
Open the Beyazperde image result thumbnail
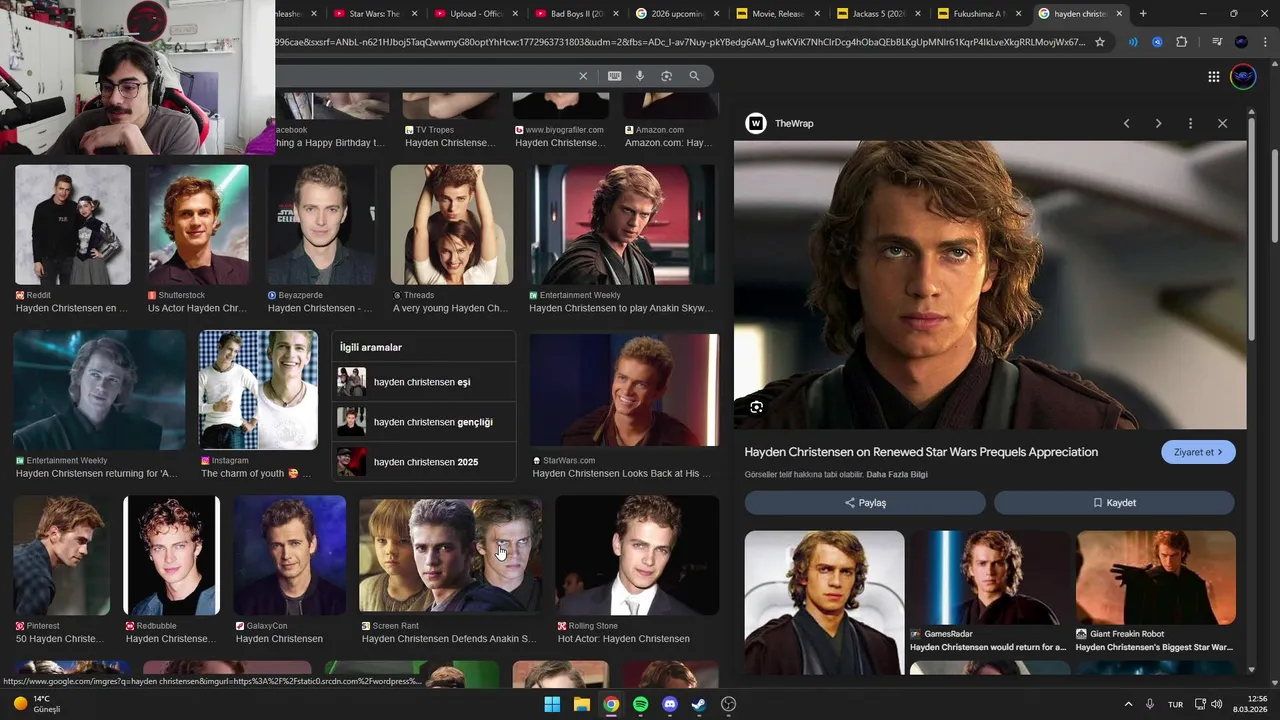321,225
